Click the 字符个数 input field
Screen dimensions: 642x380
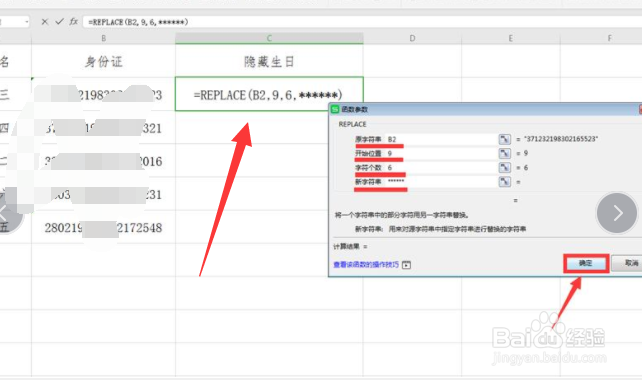tap(441, 167)
